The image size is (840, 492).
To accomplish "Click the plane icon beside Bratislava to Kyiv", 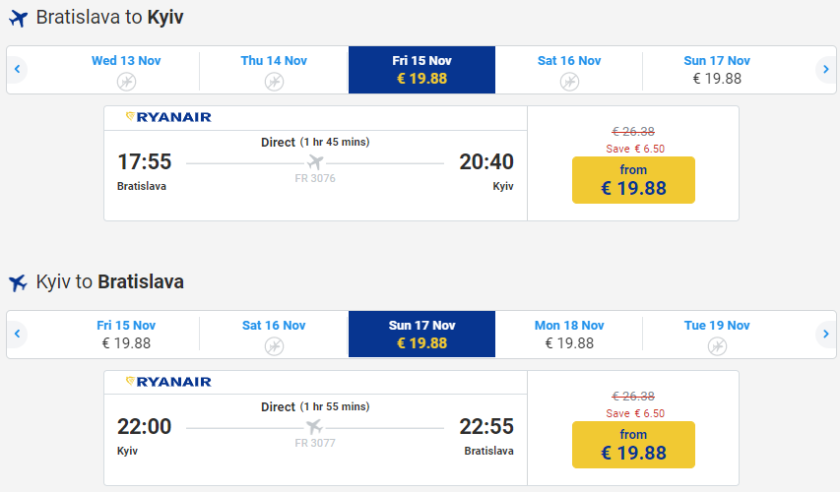I will [18, 19].
